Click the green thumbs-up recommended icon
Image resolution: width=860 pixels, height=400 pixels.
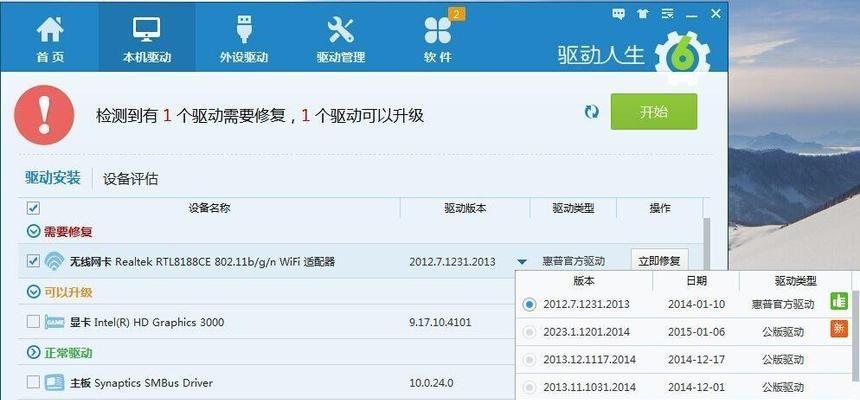coord(839,301)
